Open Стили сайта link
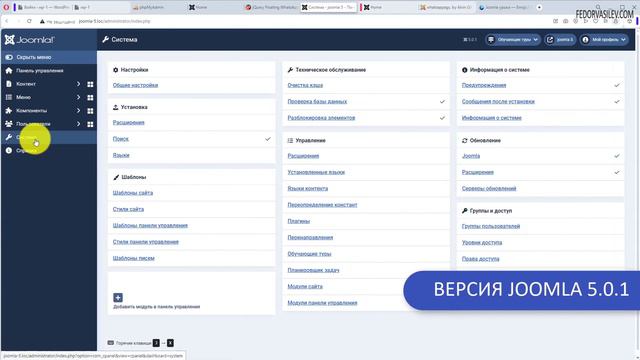 click(128, 209)
